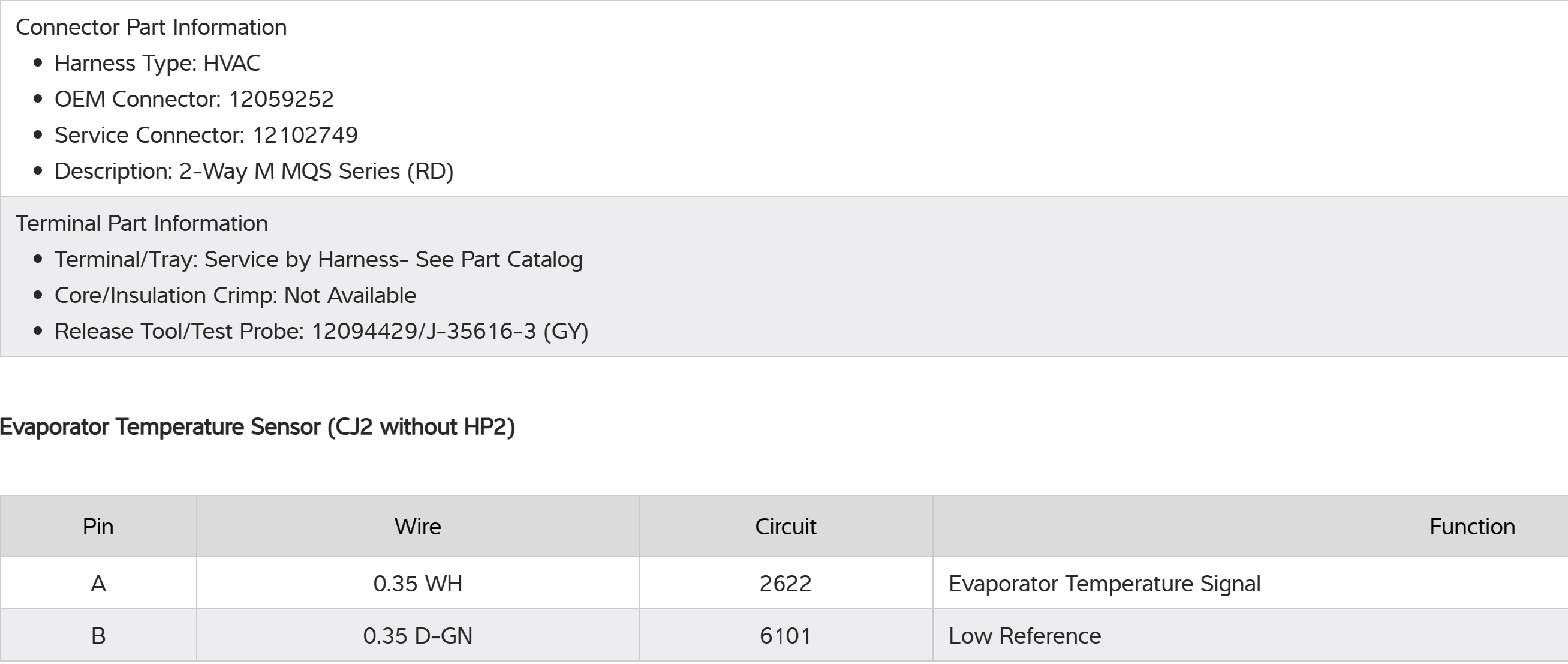Viewport: 1568px width, 664px height.
Task: Select the Function column header
Action: coord(1472,527)
